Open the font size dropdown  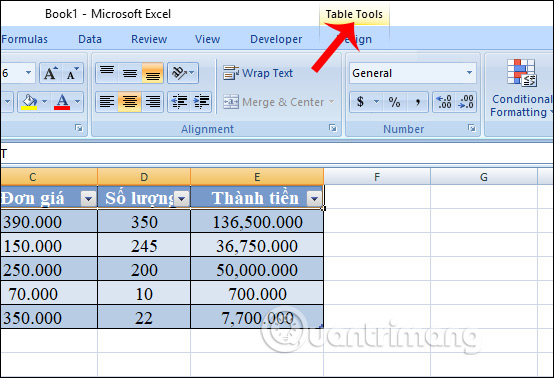pos(29,73)
